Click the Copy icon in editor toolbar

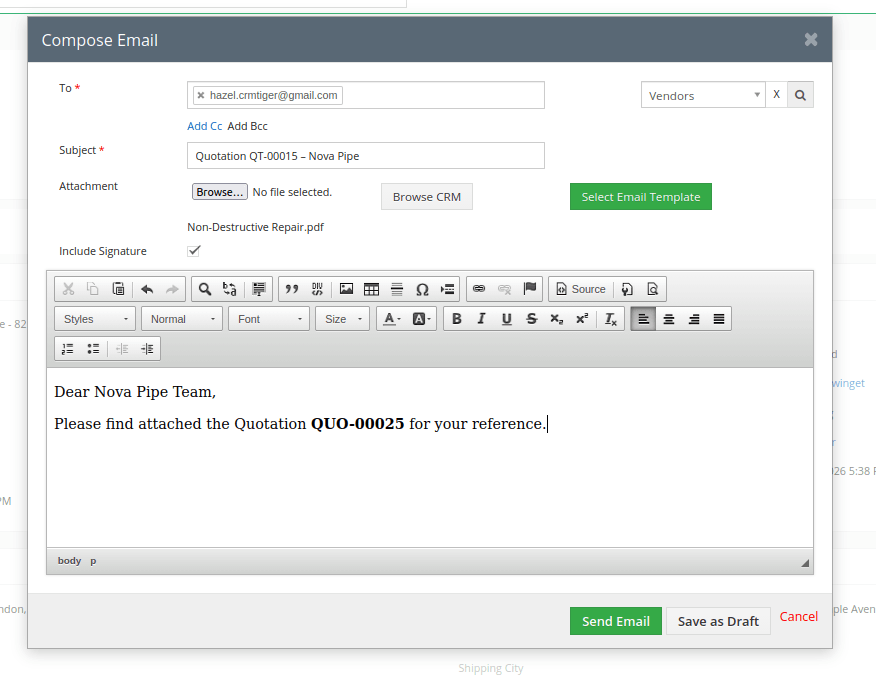coord(93,289)
